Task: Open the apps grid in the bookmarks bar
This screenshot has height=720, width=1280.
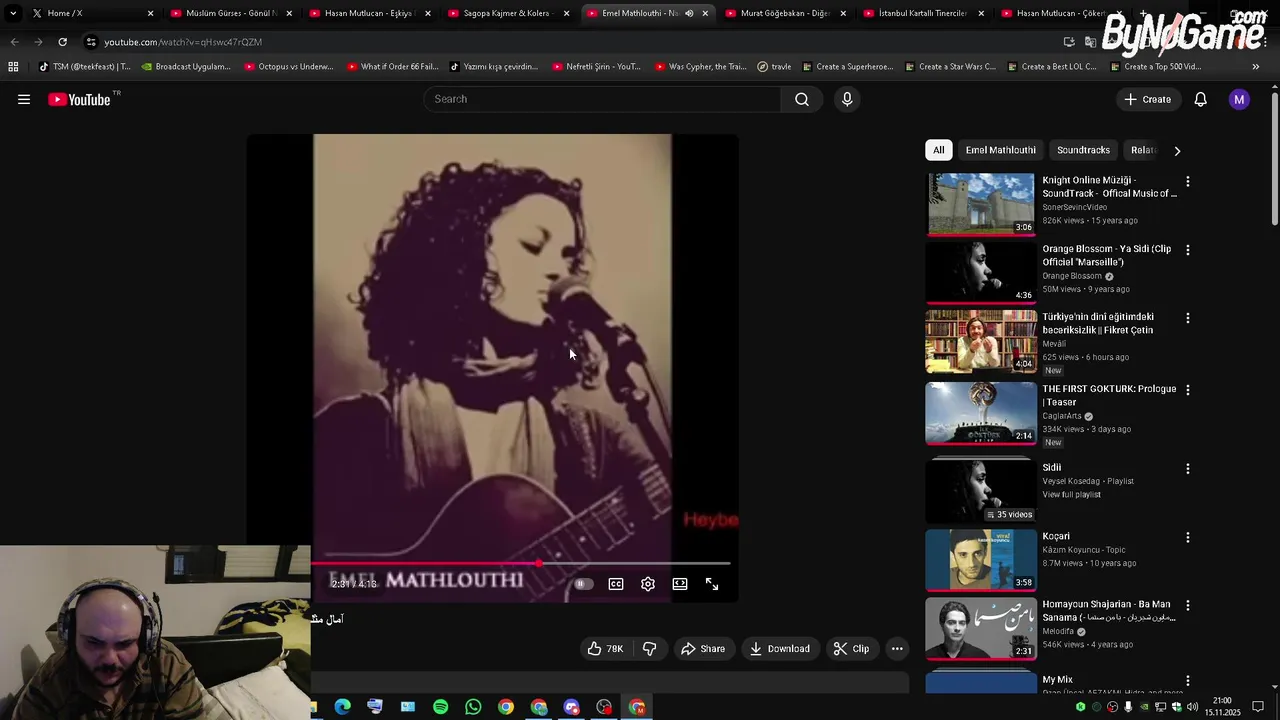Action: coord(13,67)
